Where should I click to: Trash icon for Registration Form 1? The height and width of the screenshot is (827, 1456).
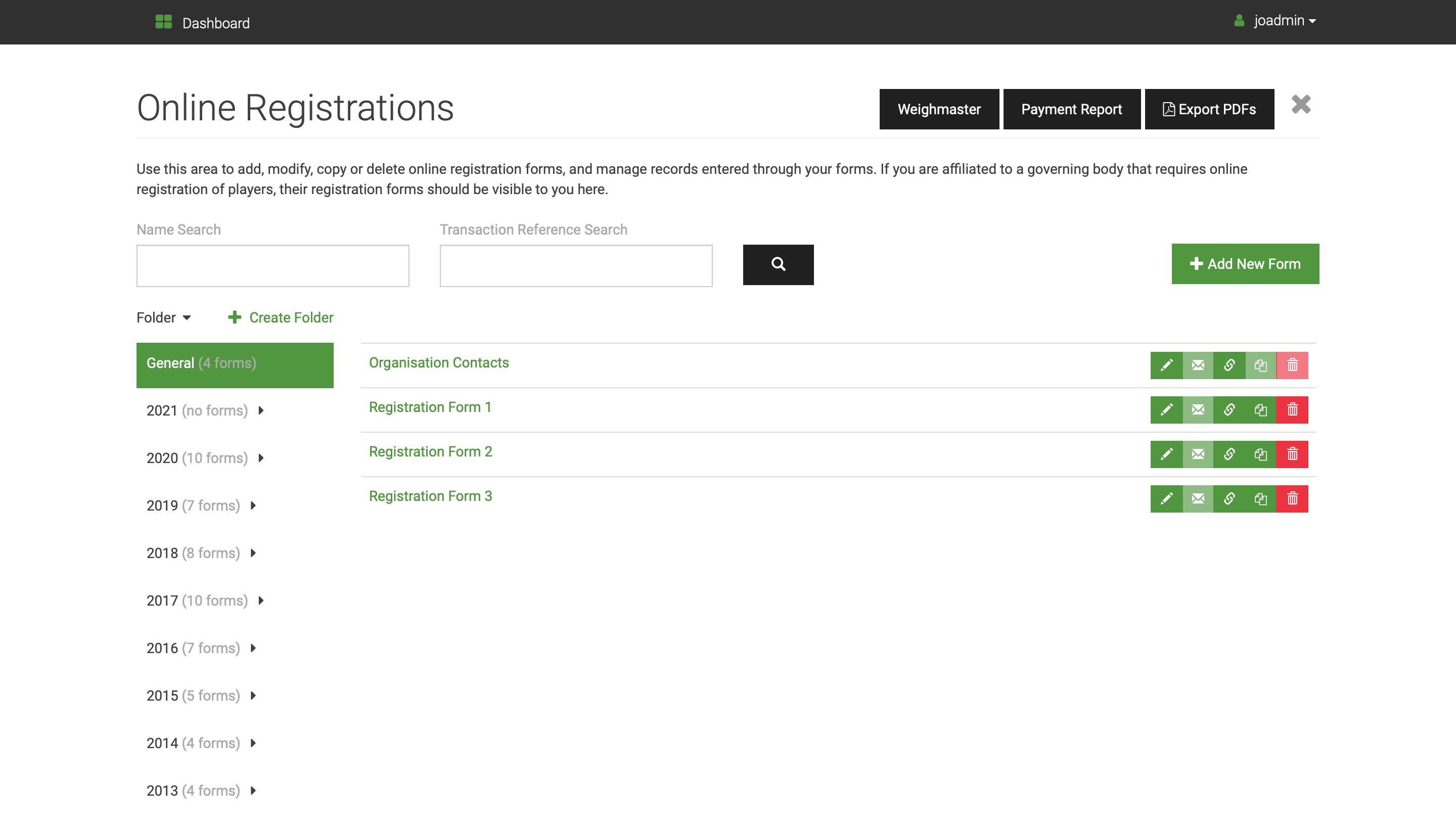pyautogui.click(x=1293, y=409)
